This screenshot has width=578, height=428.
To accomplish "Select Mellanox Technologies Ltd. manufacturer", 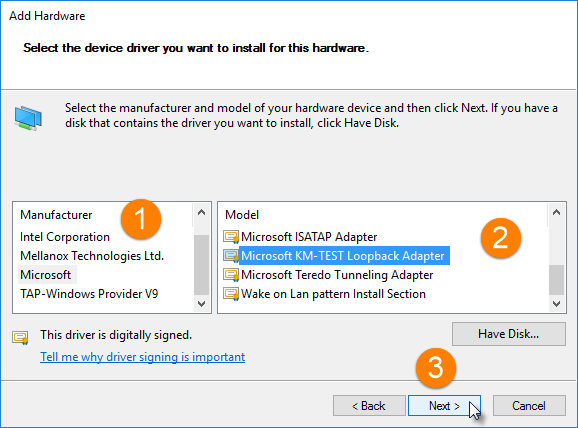I will [x=92, y=256].
